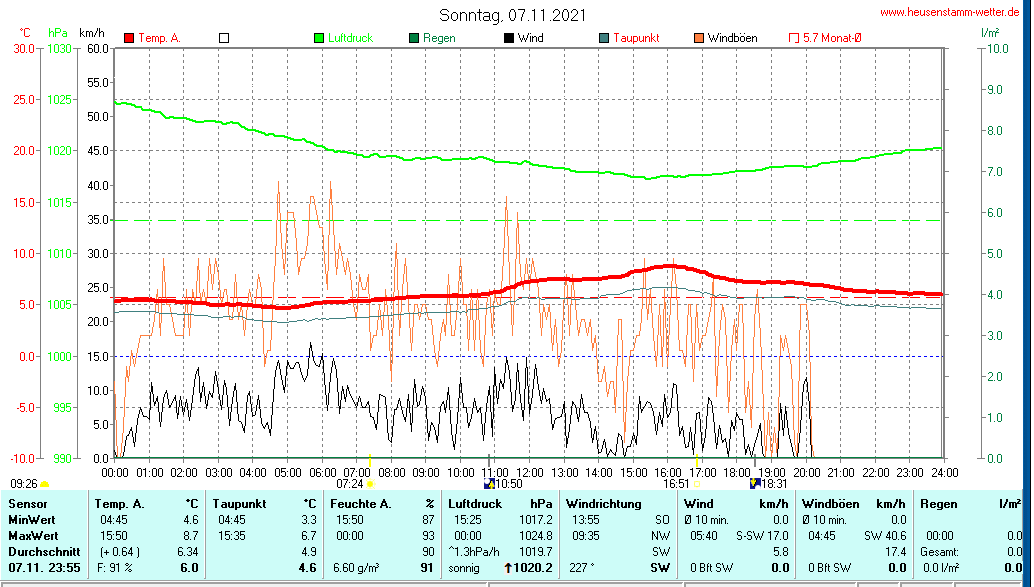Screen dimensions: 1034x587
Task: Click the min temperature value 4.6
Action: click(191, 520)
